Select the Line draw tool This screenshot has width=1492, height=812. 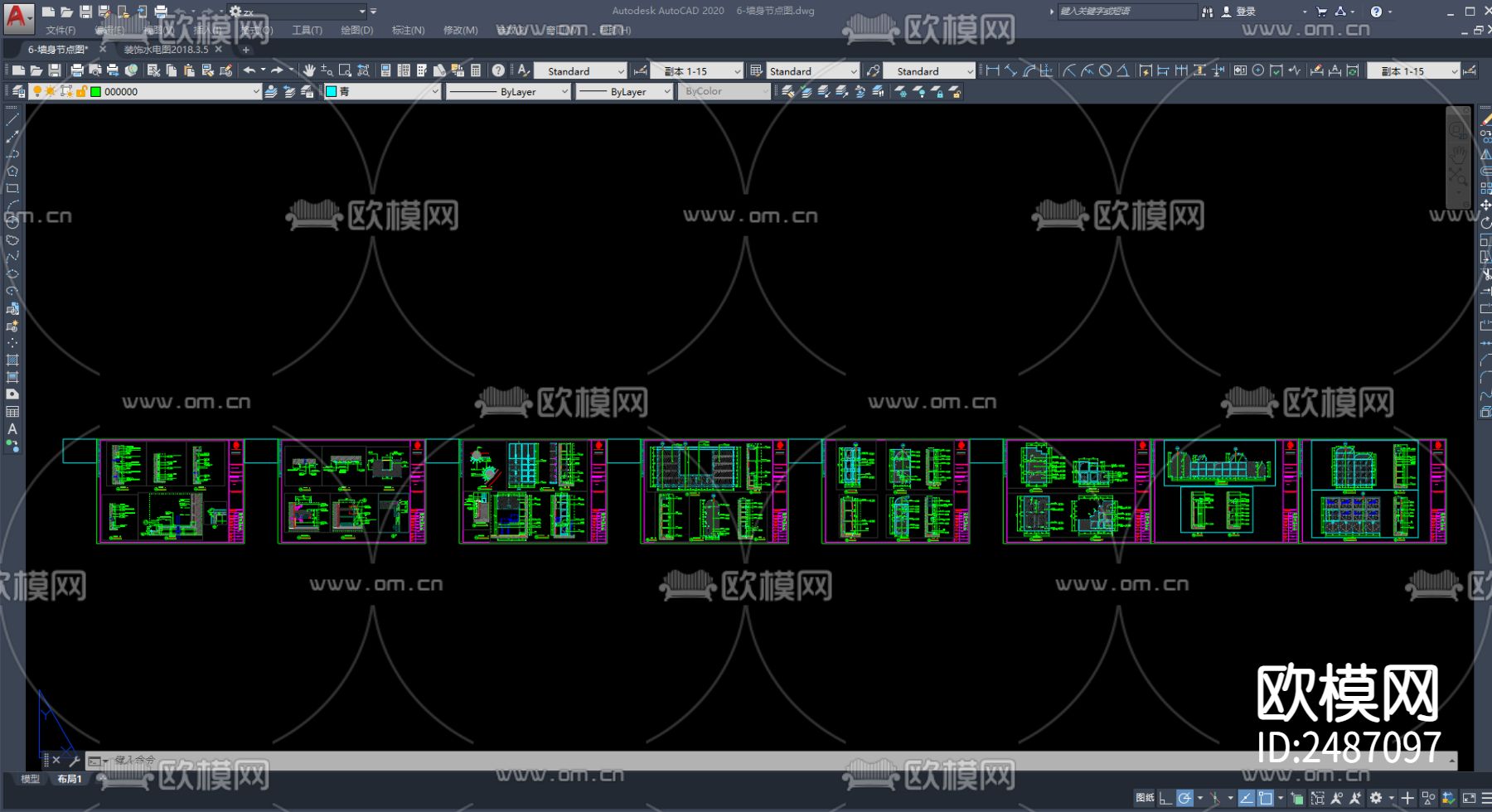12,119
